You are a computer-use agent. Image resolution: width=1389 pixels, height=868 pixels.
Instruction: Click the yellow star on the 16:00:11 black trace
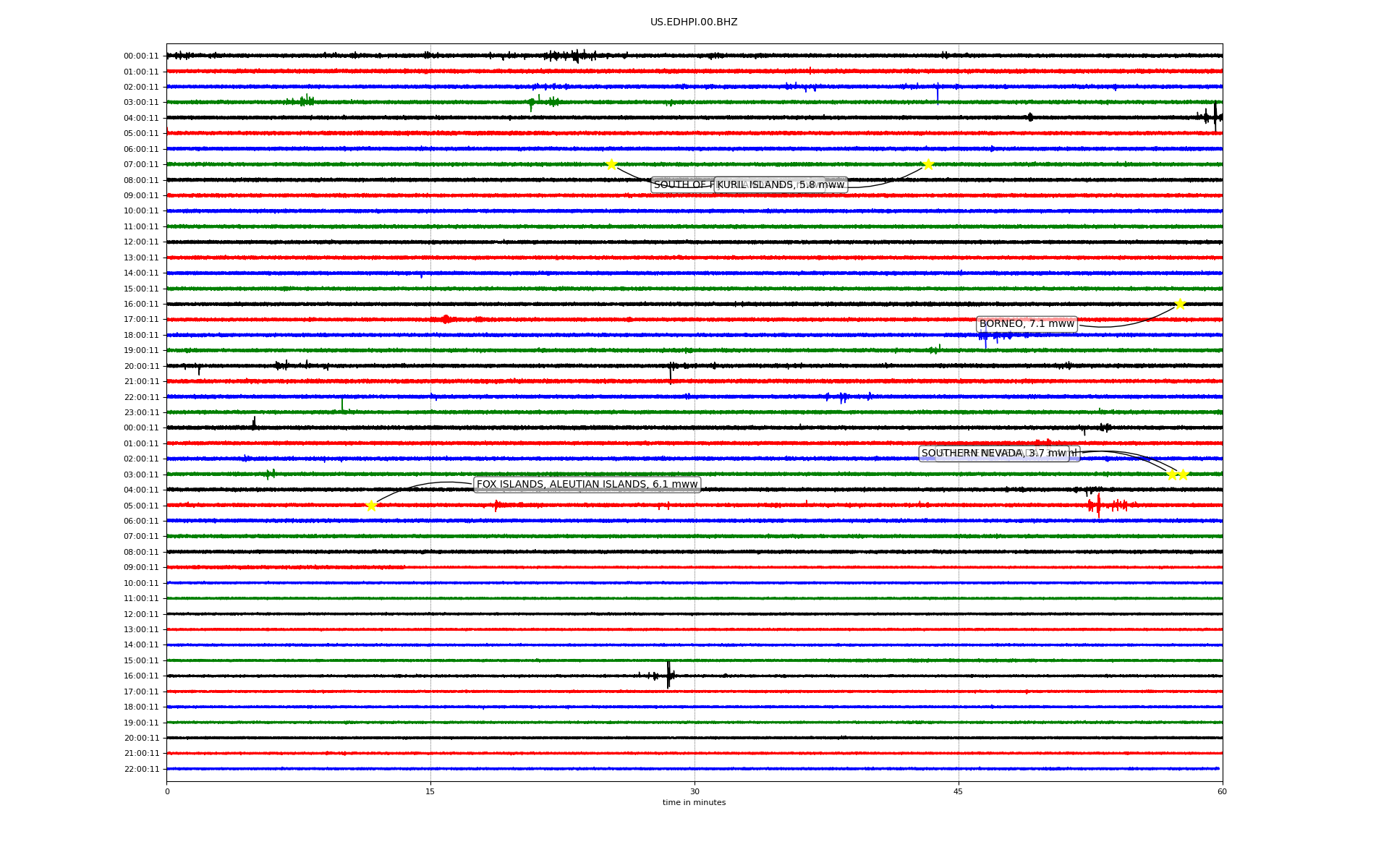coord(1180,304)
